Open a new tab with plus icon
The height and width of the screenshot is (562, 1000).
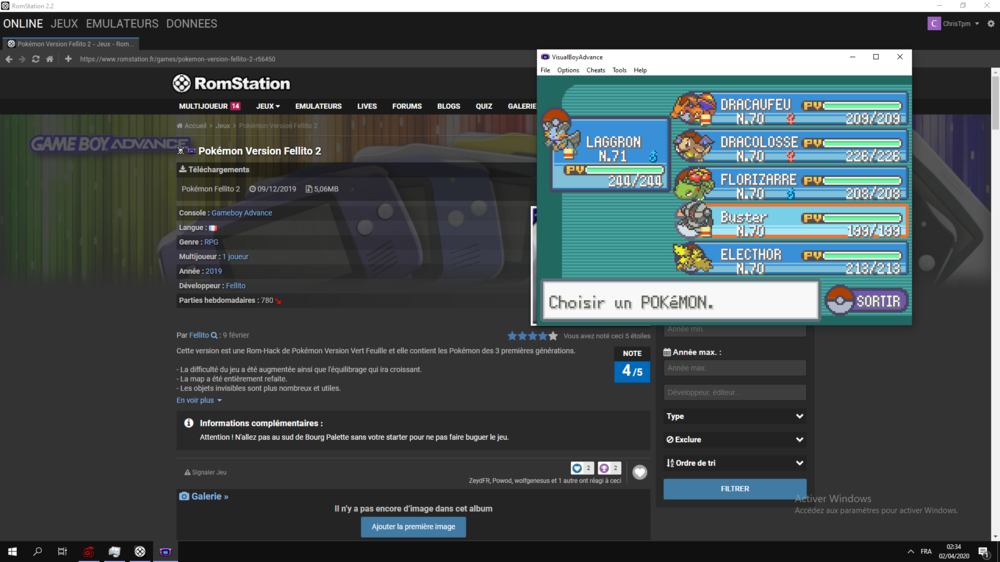coord(68,59)
